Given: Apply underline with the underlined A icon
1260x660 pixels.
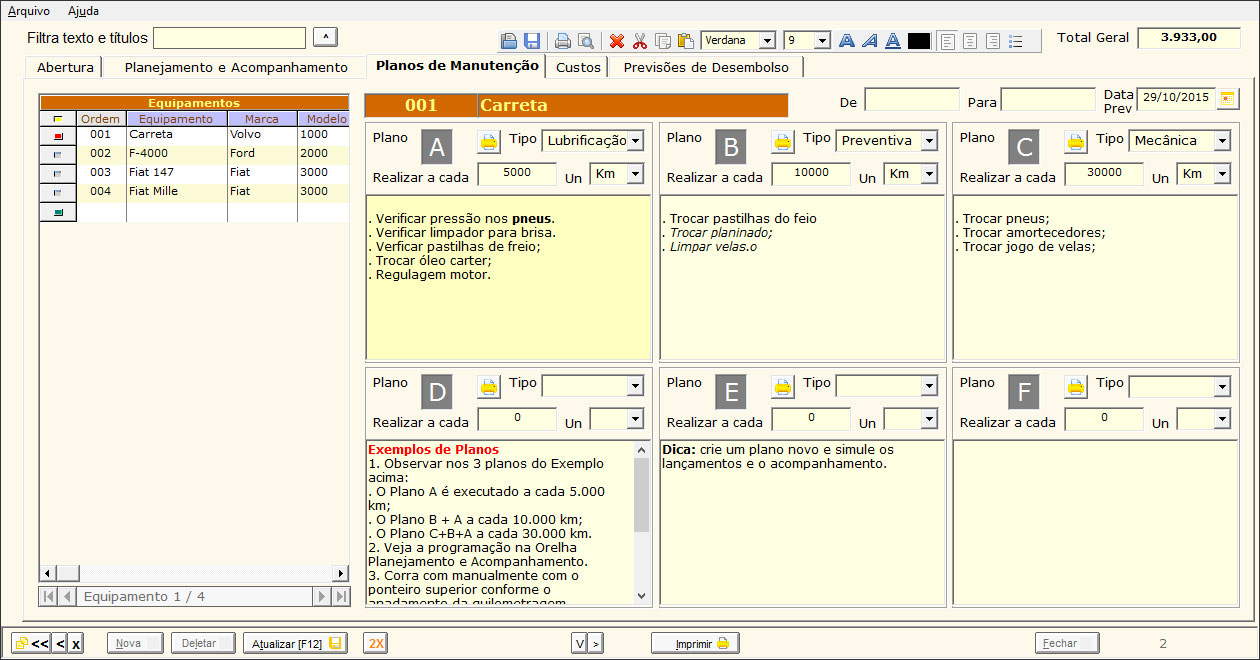Looking at the screenshot, I should point(893,41).
